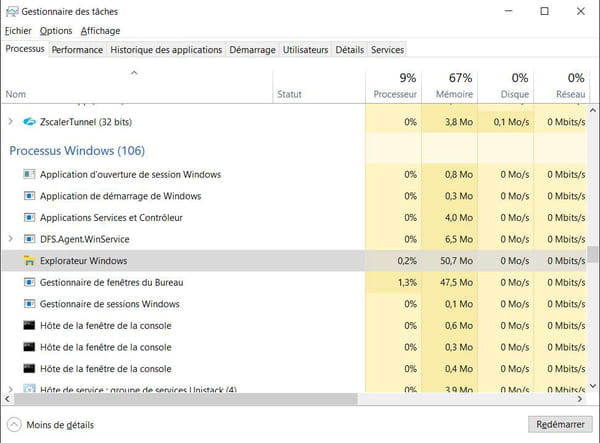
Task: Open the Démarrage tab
Action: (x=253, y=50)
